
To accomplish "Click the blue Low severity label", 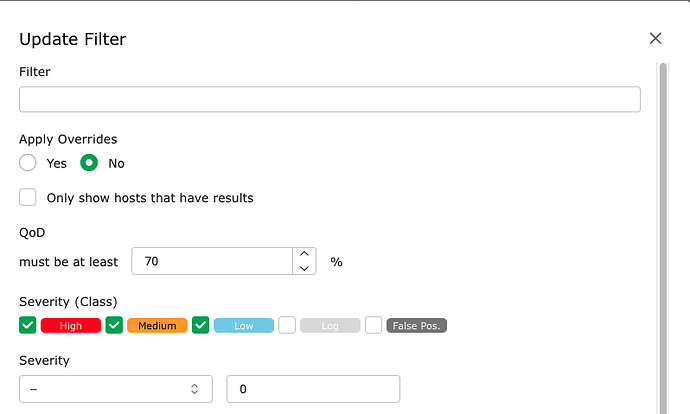I will pos(244,326).
